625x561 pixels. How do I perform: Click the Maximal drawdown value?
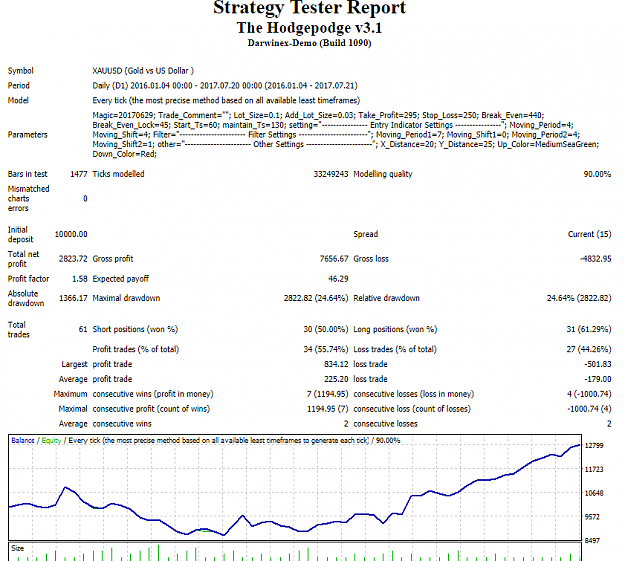(316, 298)
